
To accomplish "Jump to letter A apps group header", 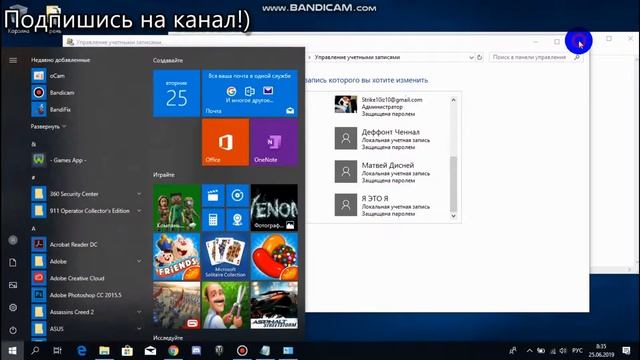I will tap(33, 229).
